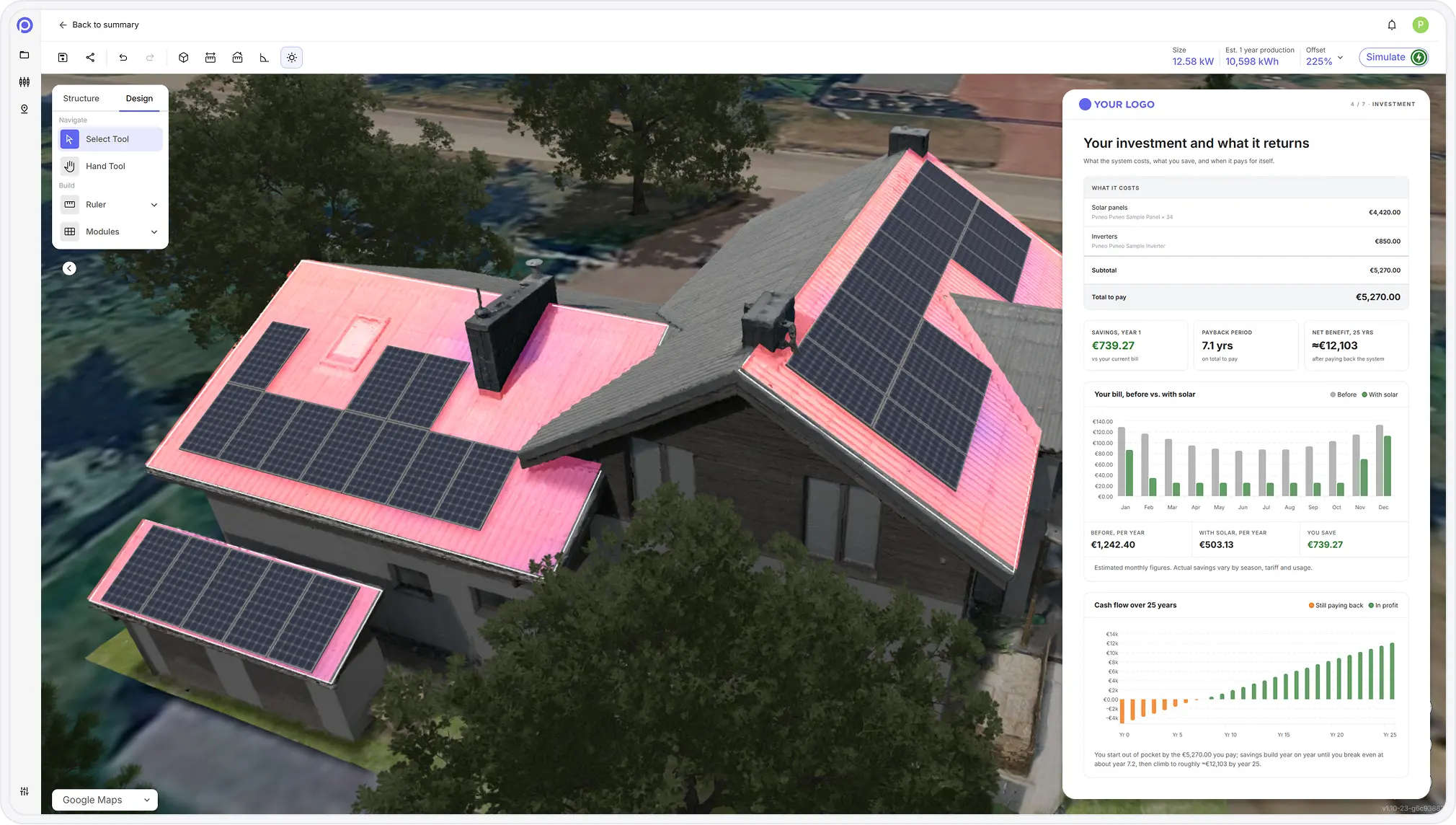The height and width of the screenshot is (825, 1456).
Task: Click the You save €739.27 value
Action: [1325, 545]
